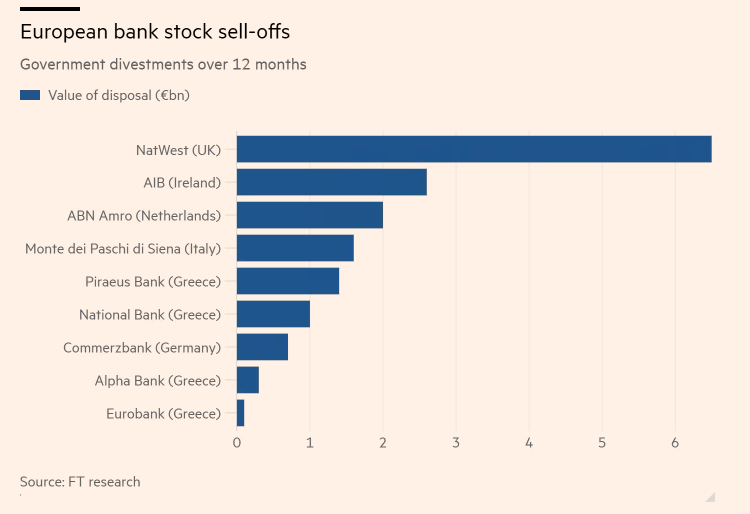This screenshot has width=750, height=514.
Task: Select the small Eurobank (Greece) bar
Action: (x=241, y=413)
